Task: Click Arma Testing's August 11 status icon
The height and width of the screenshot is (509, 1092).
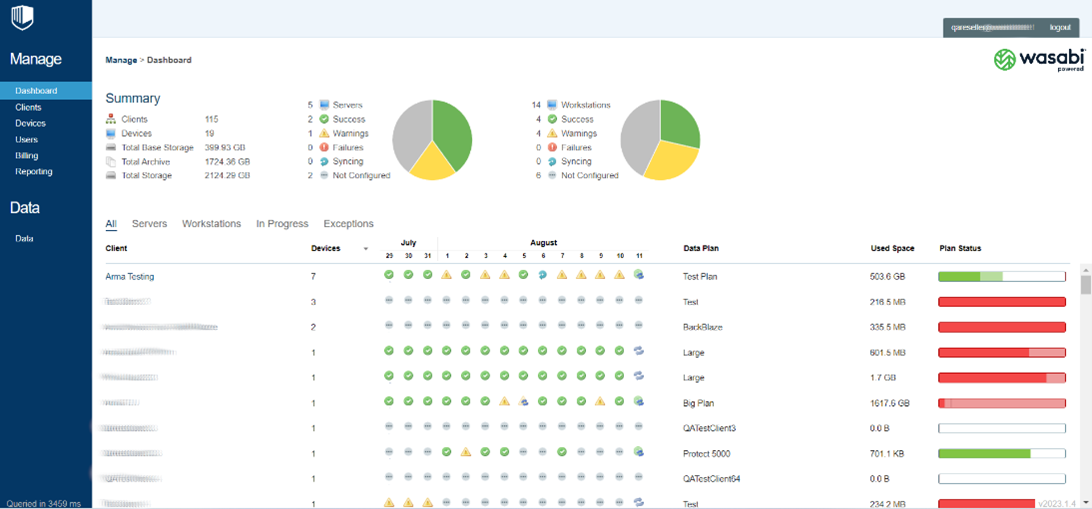Action: tap(639, 275)
